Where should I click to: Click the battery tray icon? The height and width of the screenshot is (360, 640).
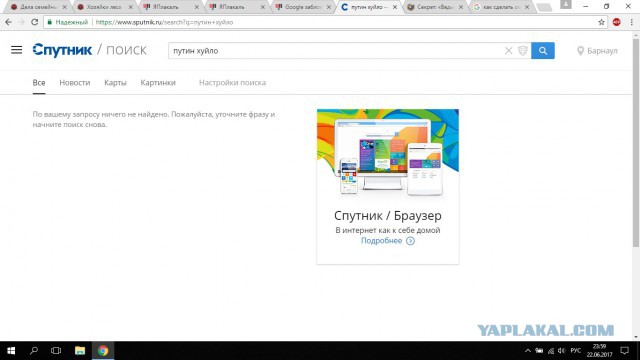pyautogui.click(x=539, y=351)
